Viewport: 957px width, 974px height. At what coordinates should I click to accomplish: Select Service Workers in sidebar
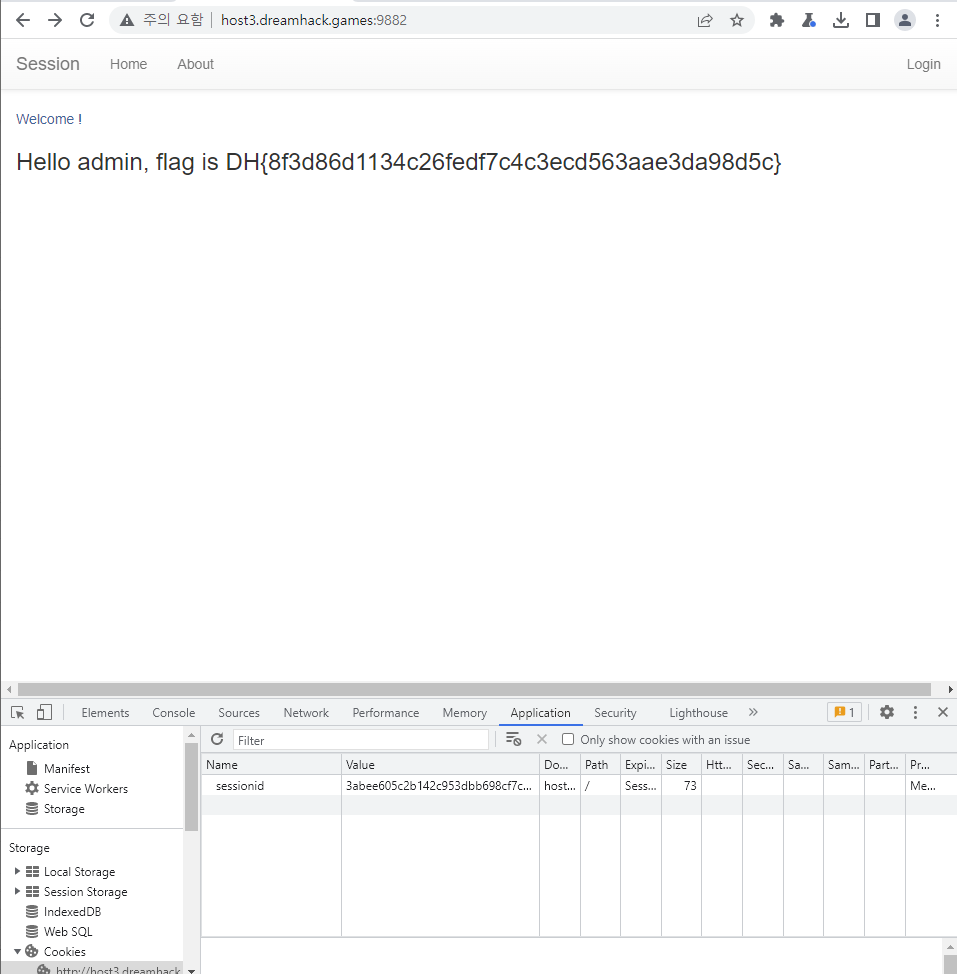point(76,788)
